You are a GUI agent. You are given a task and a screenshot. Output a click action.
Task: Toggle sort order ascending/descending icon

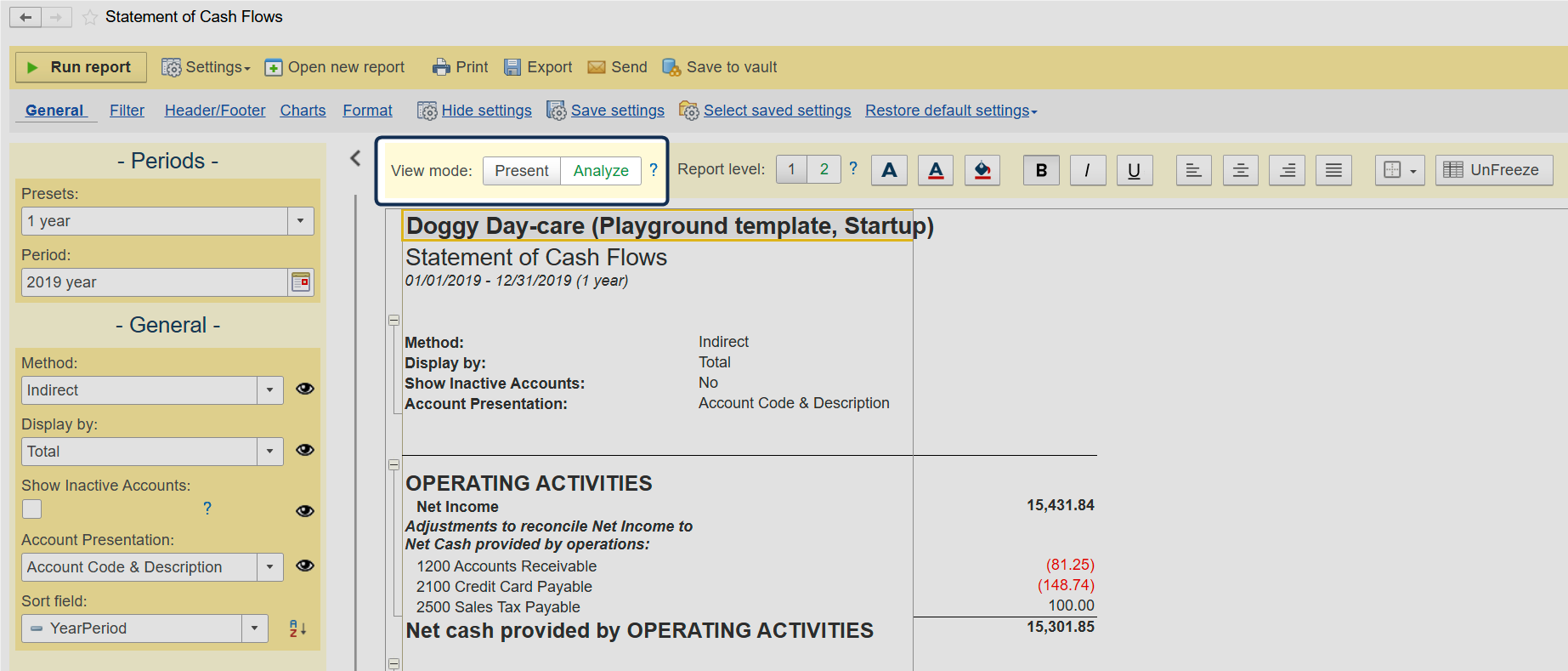point(297,628)
